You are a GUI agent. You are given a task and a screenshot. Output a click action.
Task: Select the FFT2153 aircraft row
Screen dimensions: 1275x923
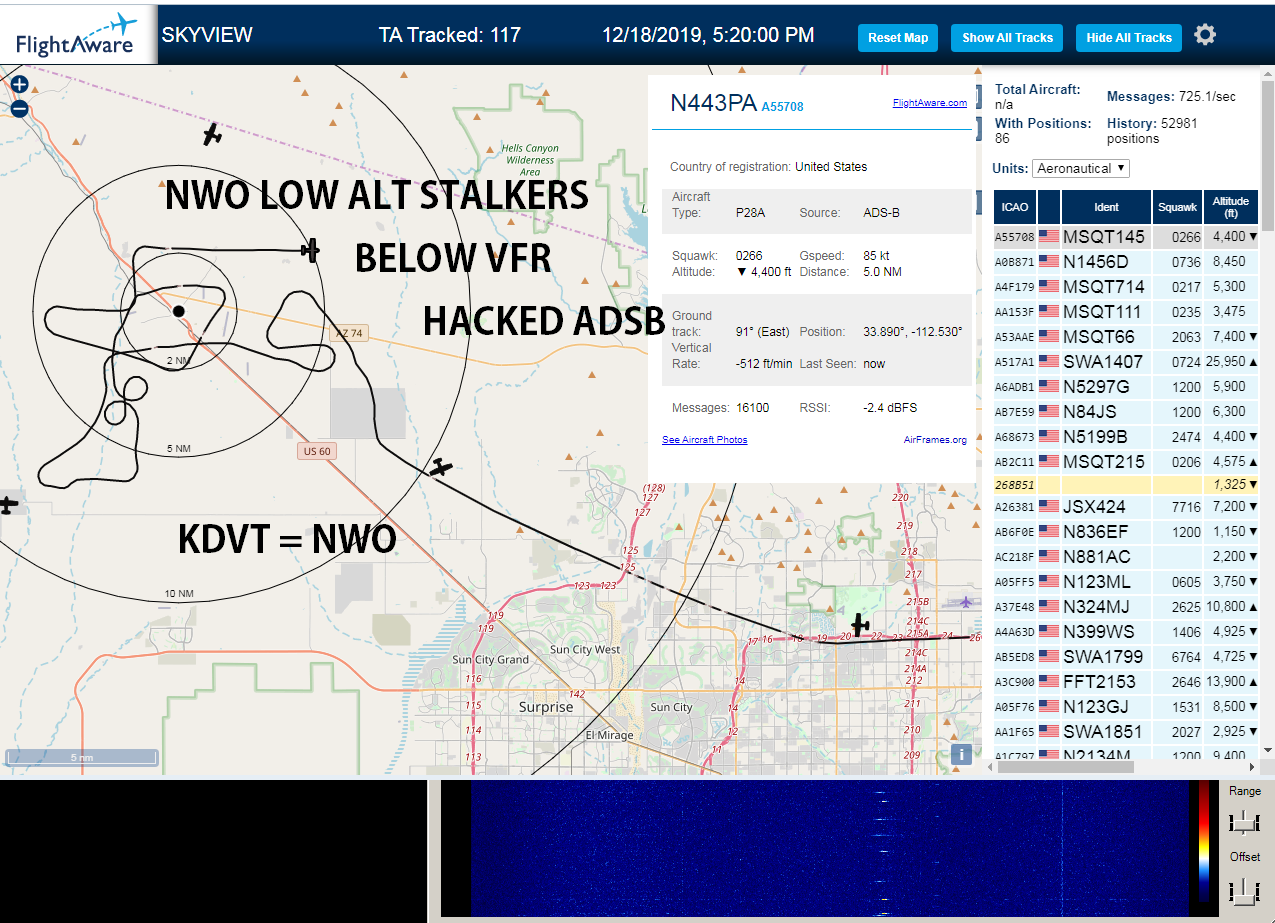1126,682
